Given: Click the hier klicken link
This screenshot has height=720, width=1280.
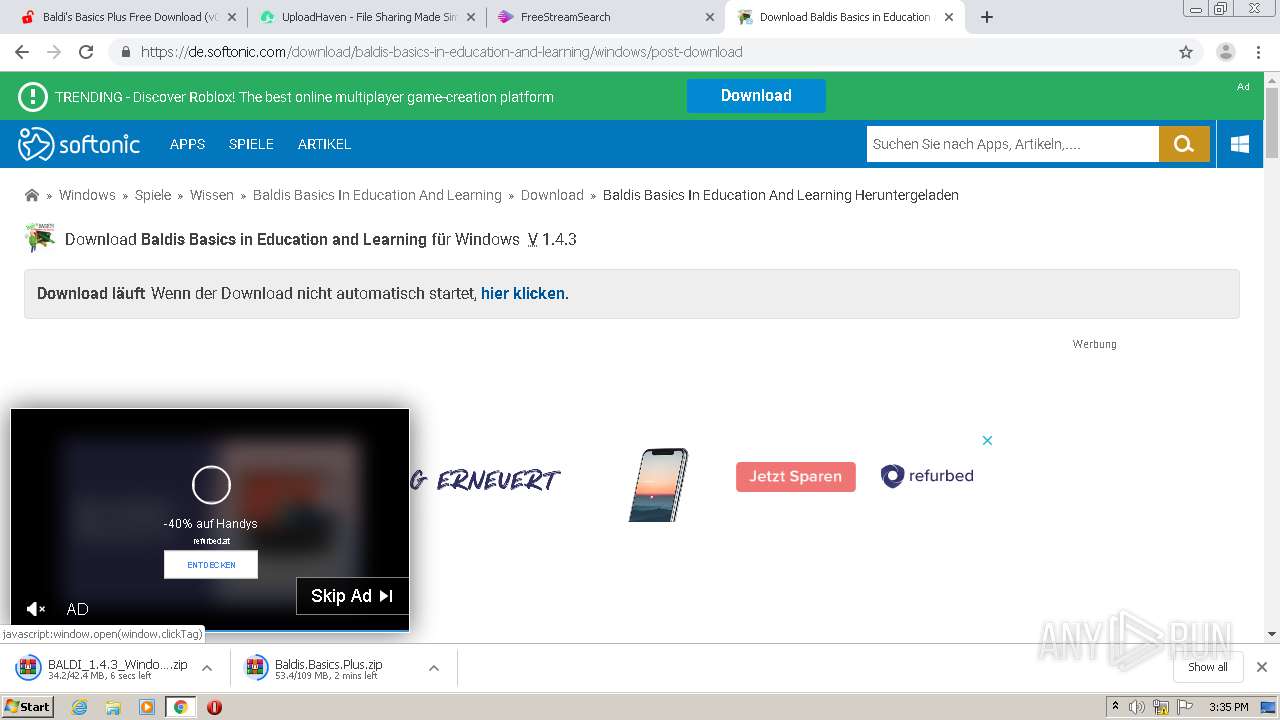Looking at the screenshot, I should point(523,293).
